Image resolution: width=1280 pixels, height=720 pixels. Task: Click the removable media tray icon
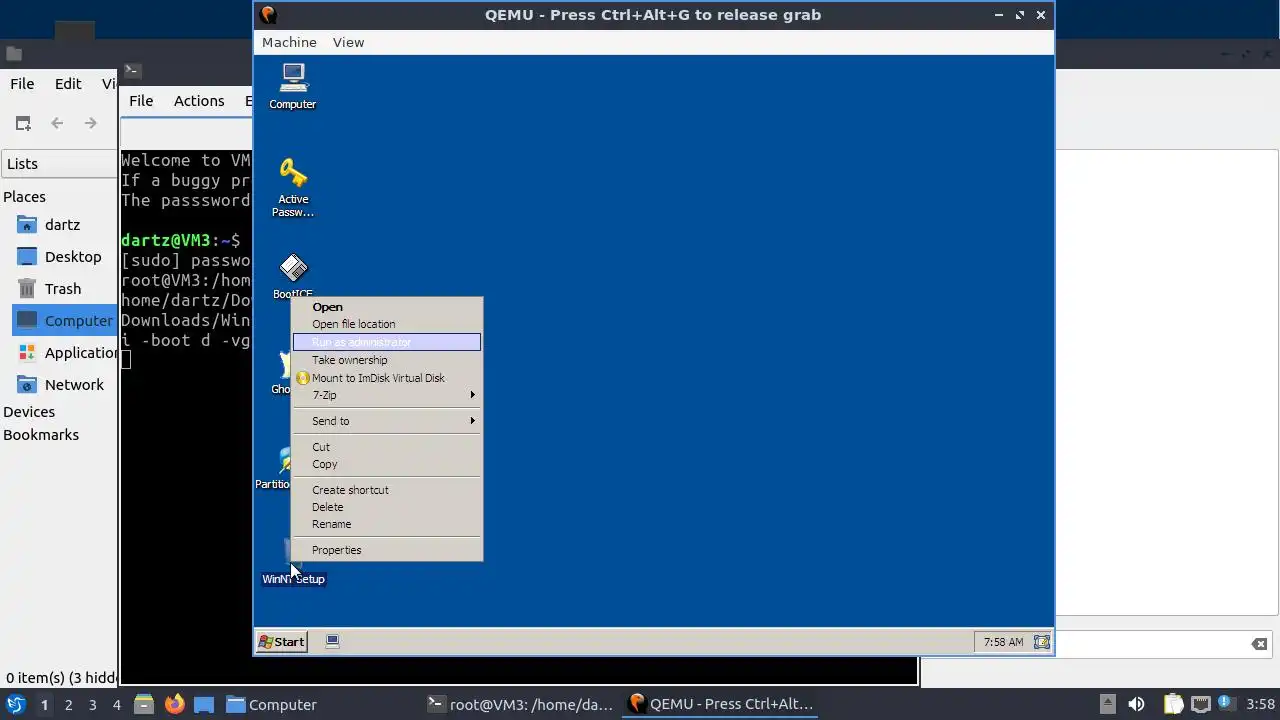coord(1107,704)
